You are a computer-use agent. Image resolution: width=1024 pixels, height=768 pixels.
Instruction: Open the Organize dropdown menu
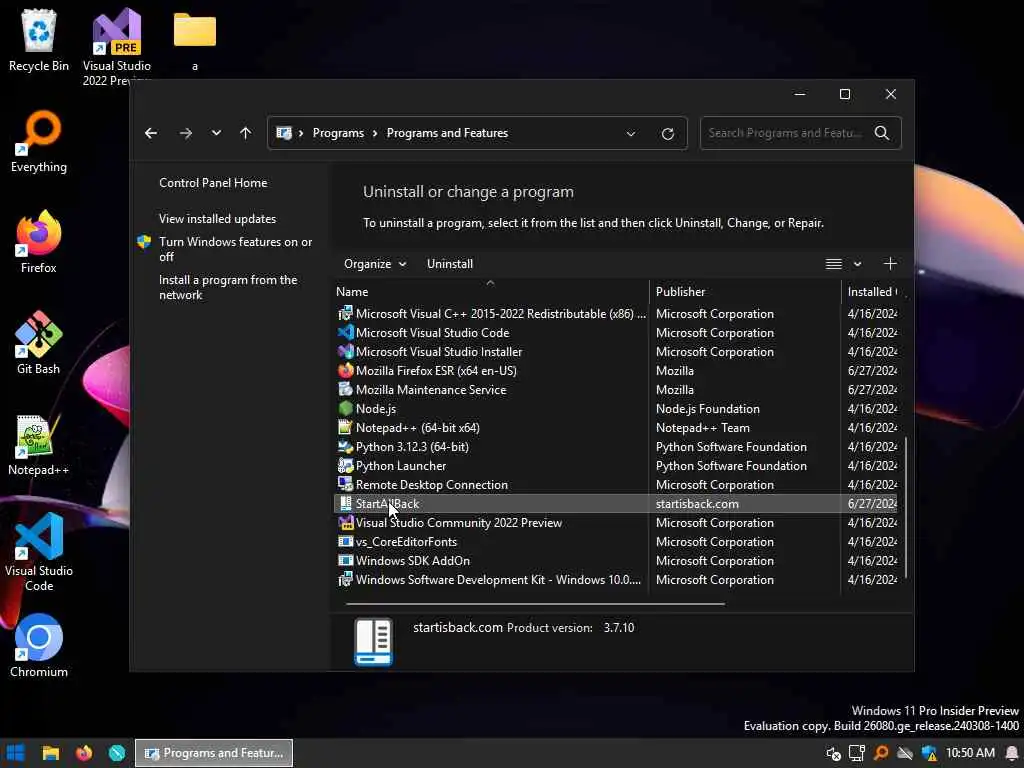[x=375, y=264]
